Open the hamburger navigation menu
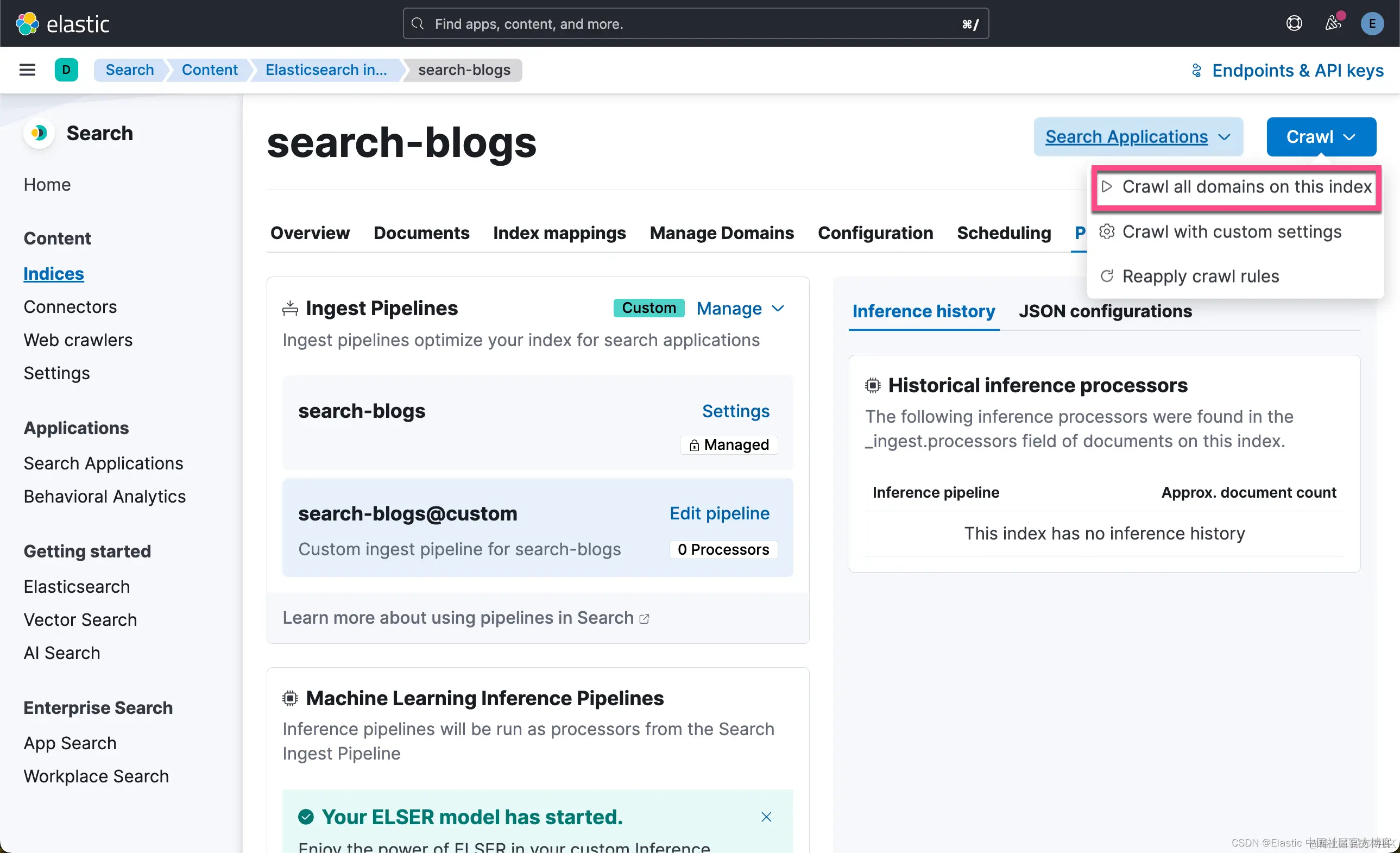The image size is (1400, 853). point(27,70)
